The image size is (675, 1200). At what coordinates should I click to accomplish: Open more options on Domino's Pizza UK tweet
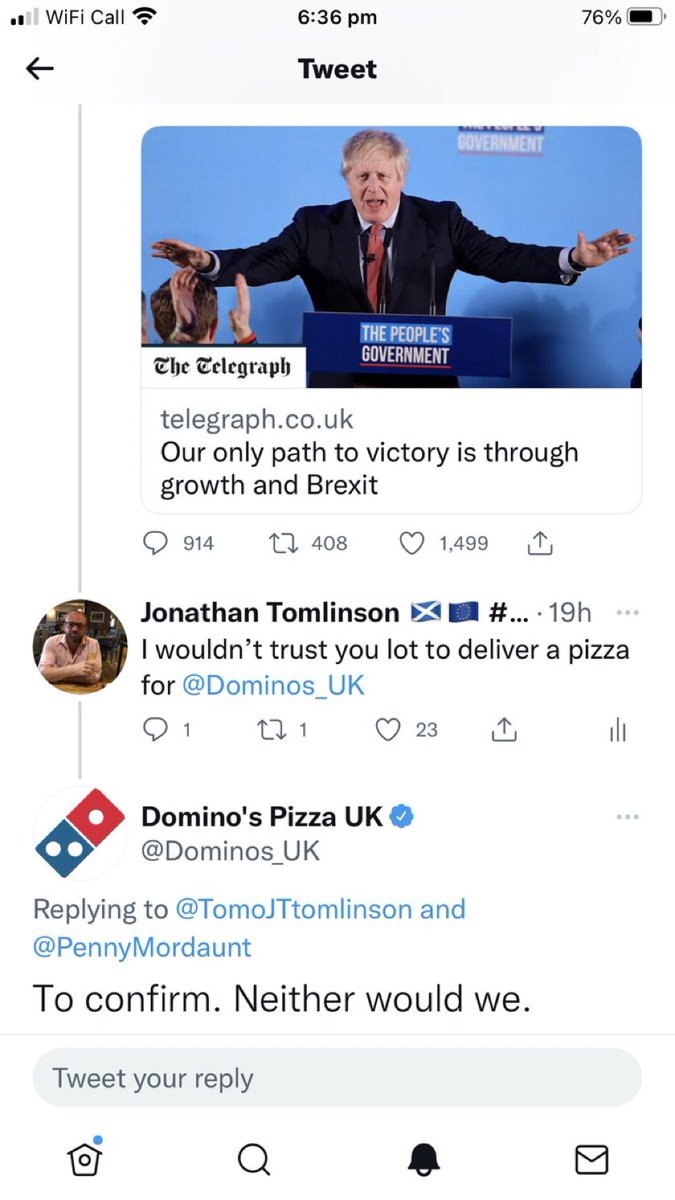coord(627,817)
